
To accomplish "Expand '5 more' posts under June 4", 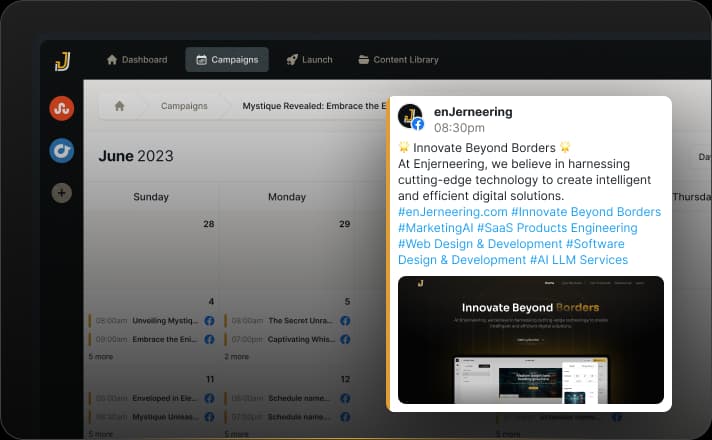I will pyautogui.click(x=100, y=356).
